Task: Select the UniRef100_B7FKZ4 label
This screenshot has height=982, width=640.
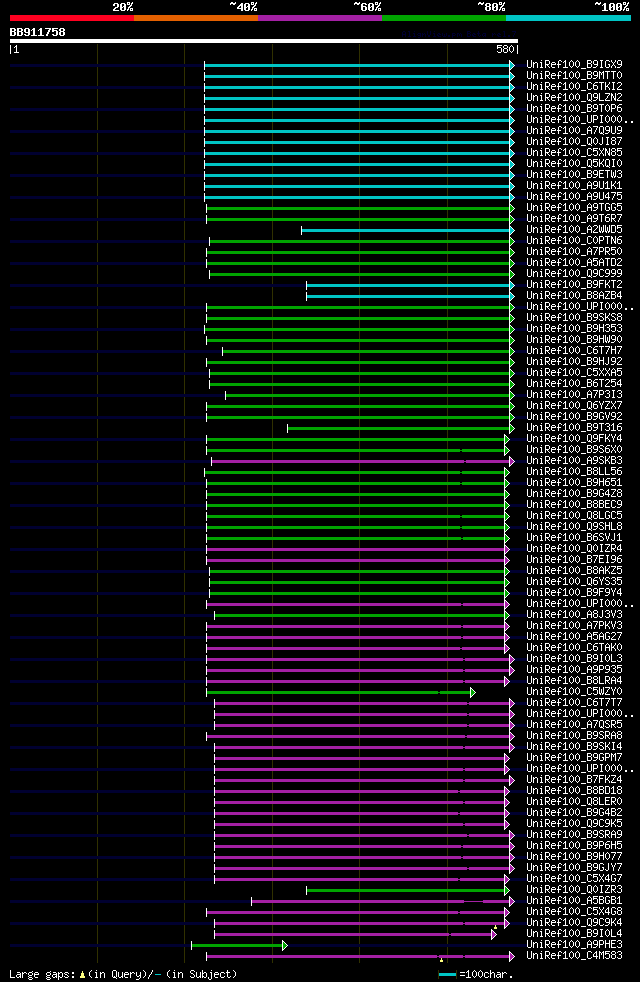Action: (x=574, y=780)
